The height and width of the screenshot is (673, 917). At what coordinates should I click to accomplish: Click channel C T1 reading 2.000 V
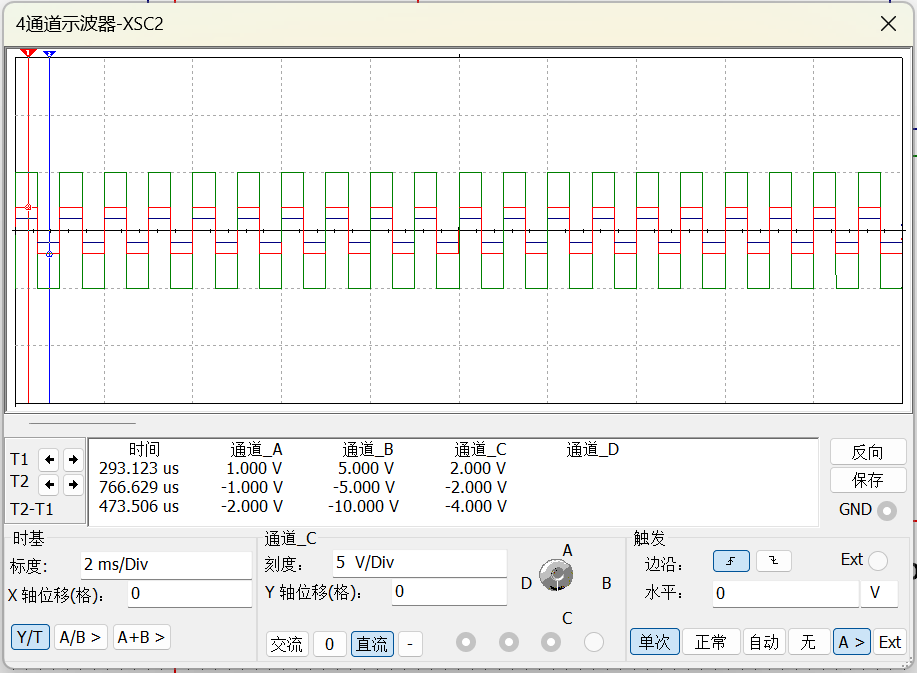[478, 468]
